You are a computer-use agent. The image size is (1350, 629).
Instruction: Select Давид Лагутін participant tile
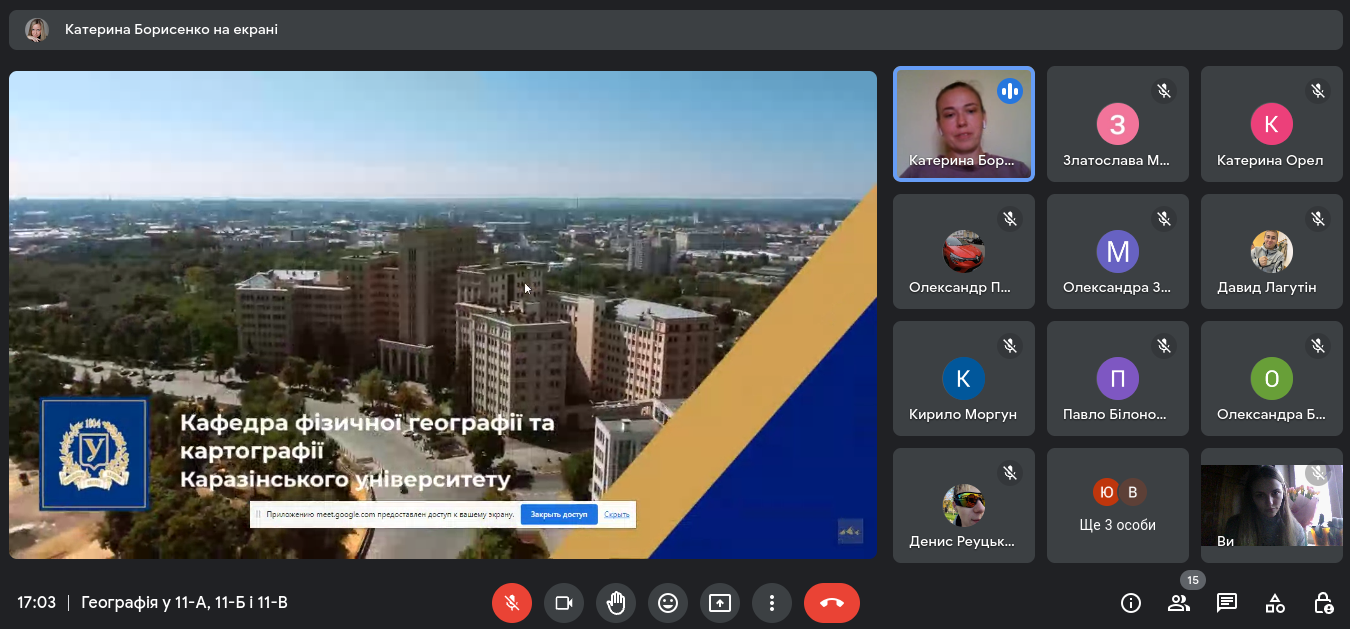point(1271,252)
